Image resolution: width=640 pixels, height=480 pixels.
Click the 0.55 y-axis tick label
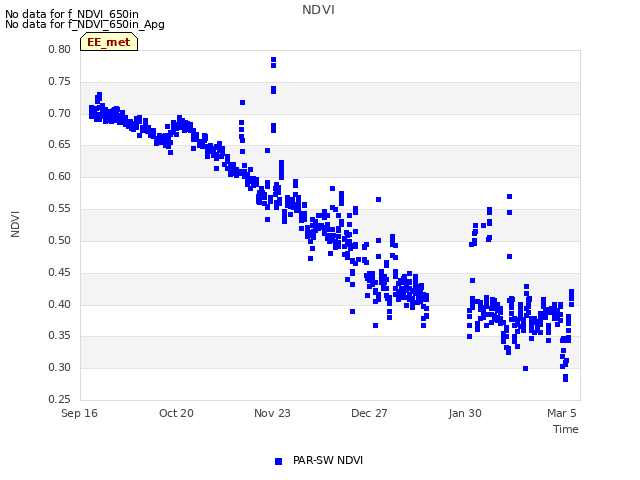click(x=59, y=208)
